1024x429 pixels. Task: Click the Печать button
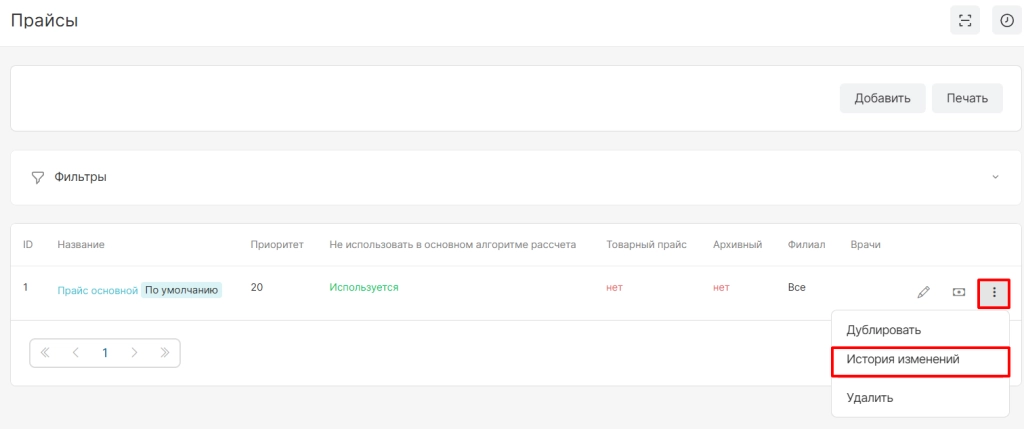(x=967, y=98)
